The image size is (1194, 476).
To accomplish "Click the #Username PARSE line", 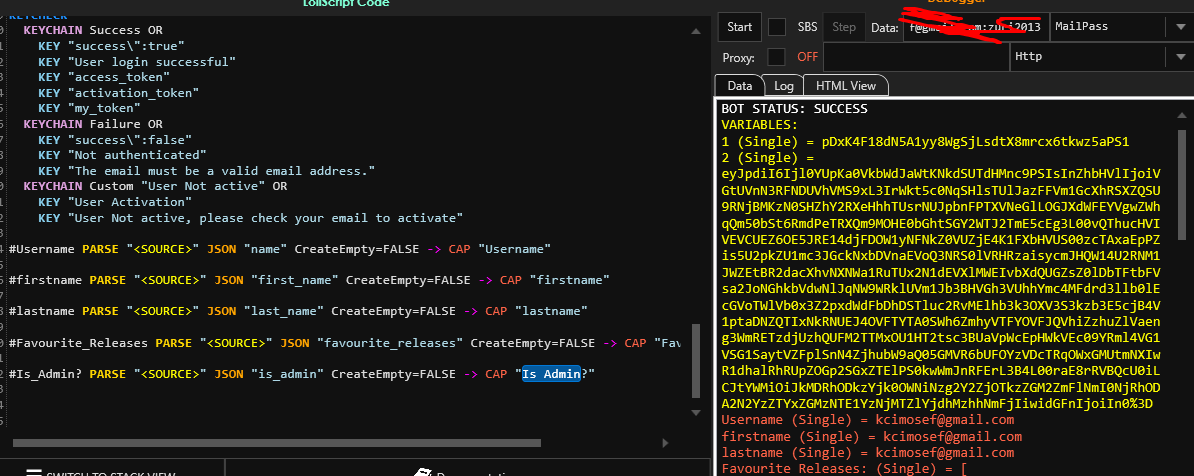I will [279, 249].
